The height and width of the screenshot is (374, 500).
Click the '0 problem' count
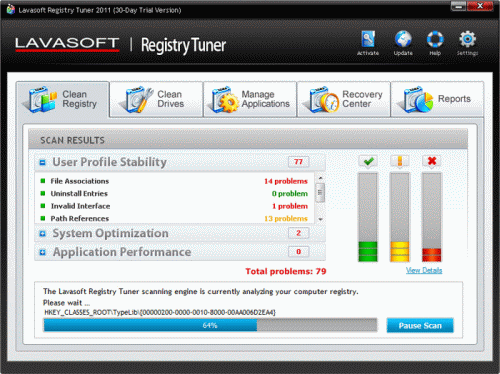pyautogui.click(x=290, y=194)
